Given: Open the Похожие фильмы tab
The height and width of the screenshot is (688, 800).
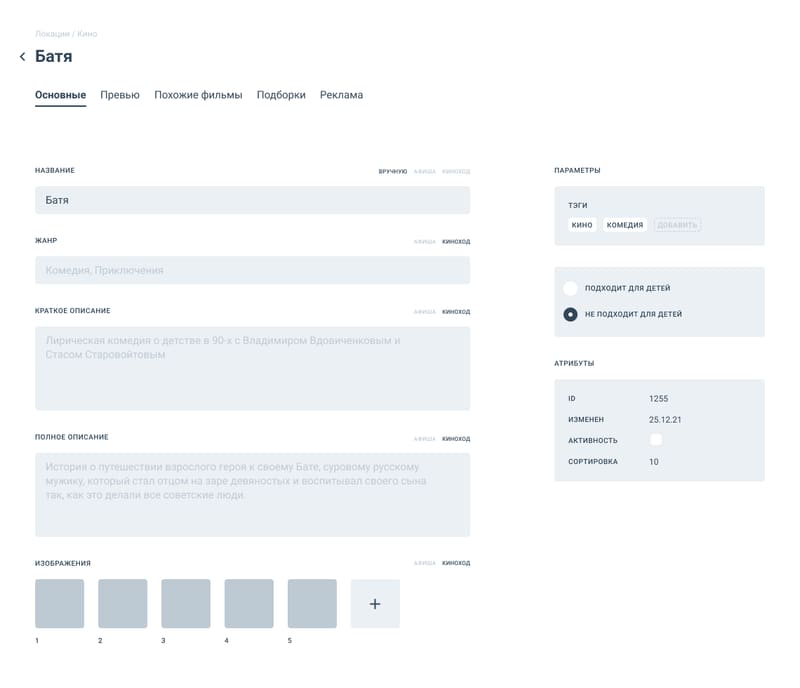Looking at the screenshot, I should [198, 95].
